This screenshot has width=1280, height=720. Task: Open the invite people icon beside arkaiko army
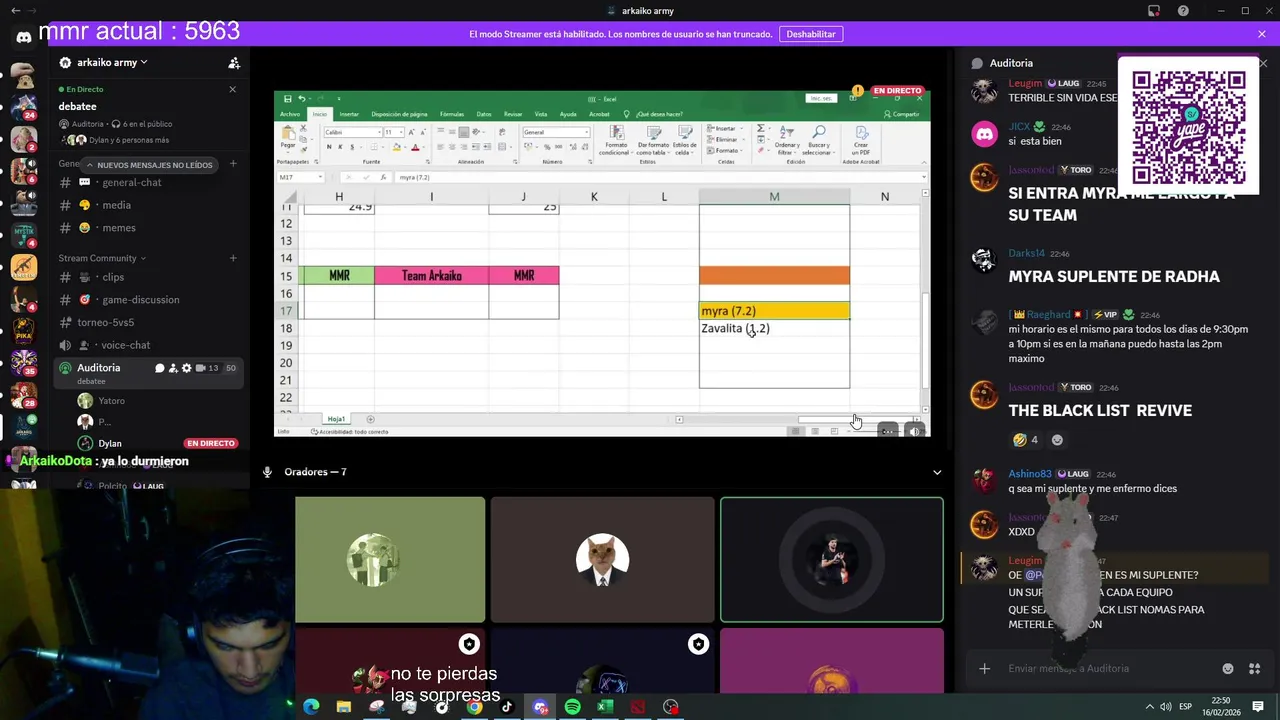coord(234,63)
